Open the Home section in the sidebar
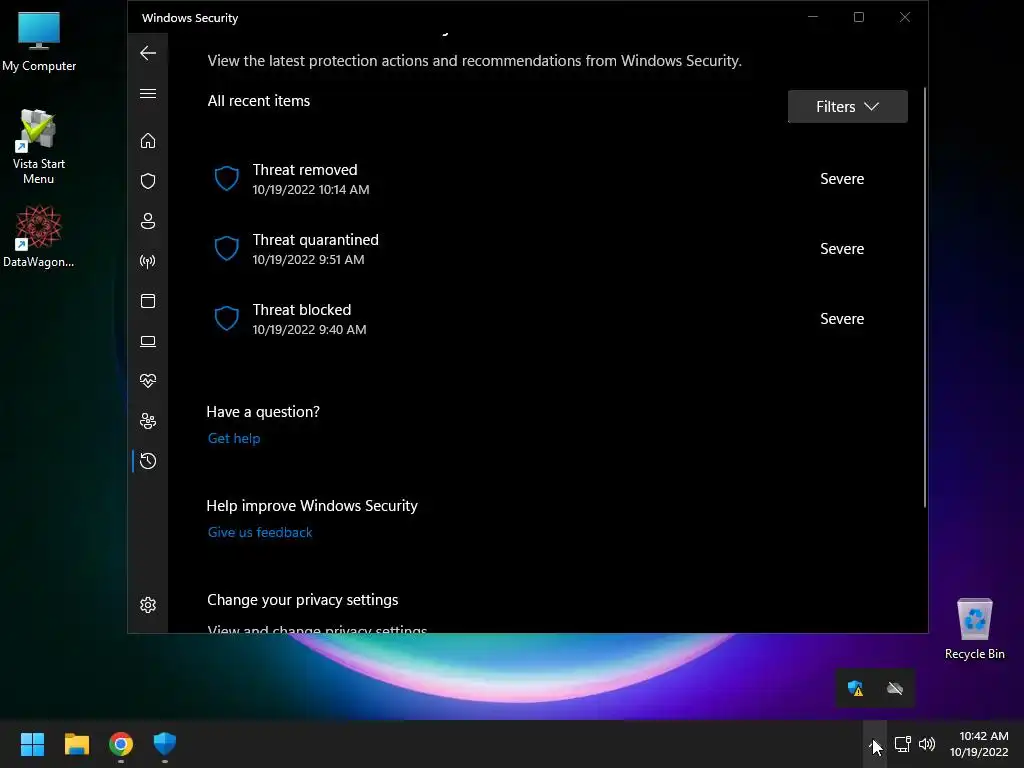 pyautogui.click(x=148, y=140)
